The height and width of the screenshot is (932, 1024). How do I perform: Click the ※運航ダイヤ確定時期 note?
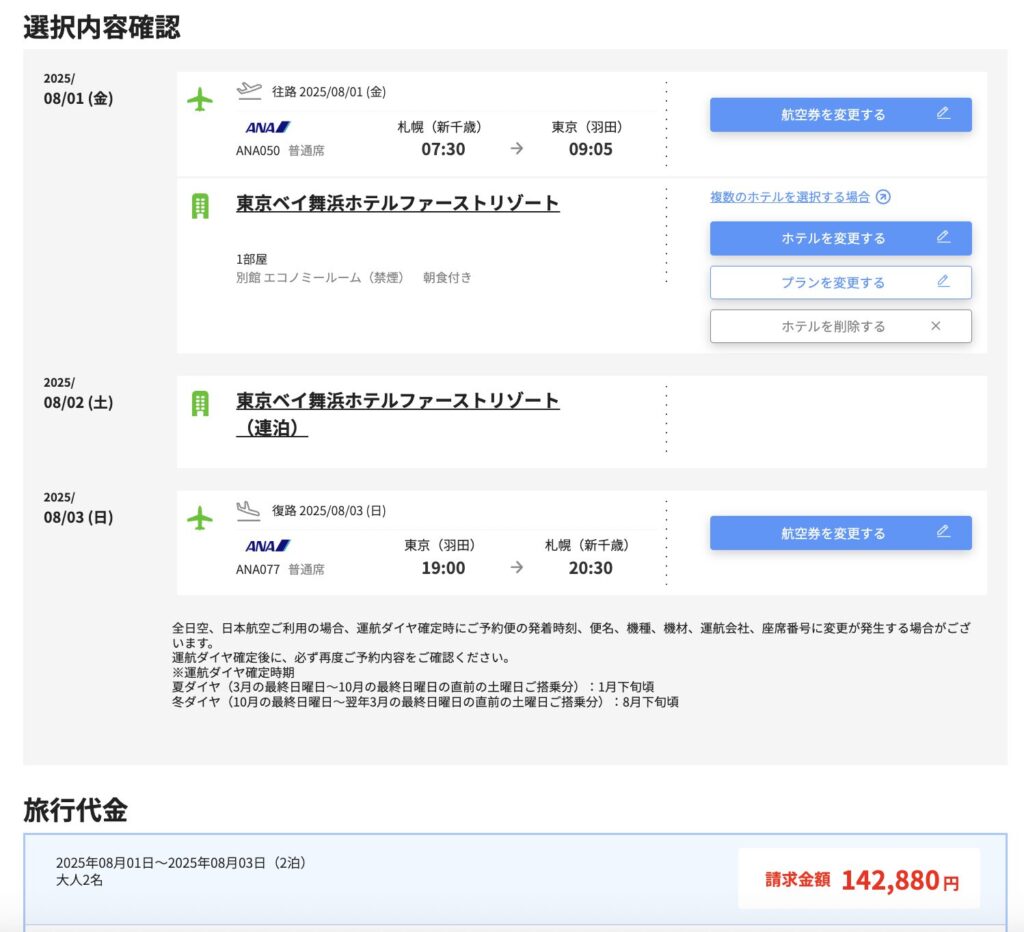point(233,672)
